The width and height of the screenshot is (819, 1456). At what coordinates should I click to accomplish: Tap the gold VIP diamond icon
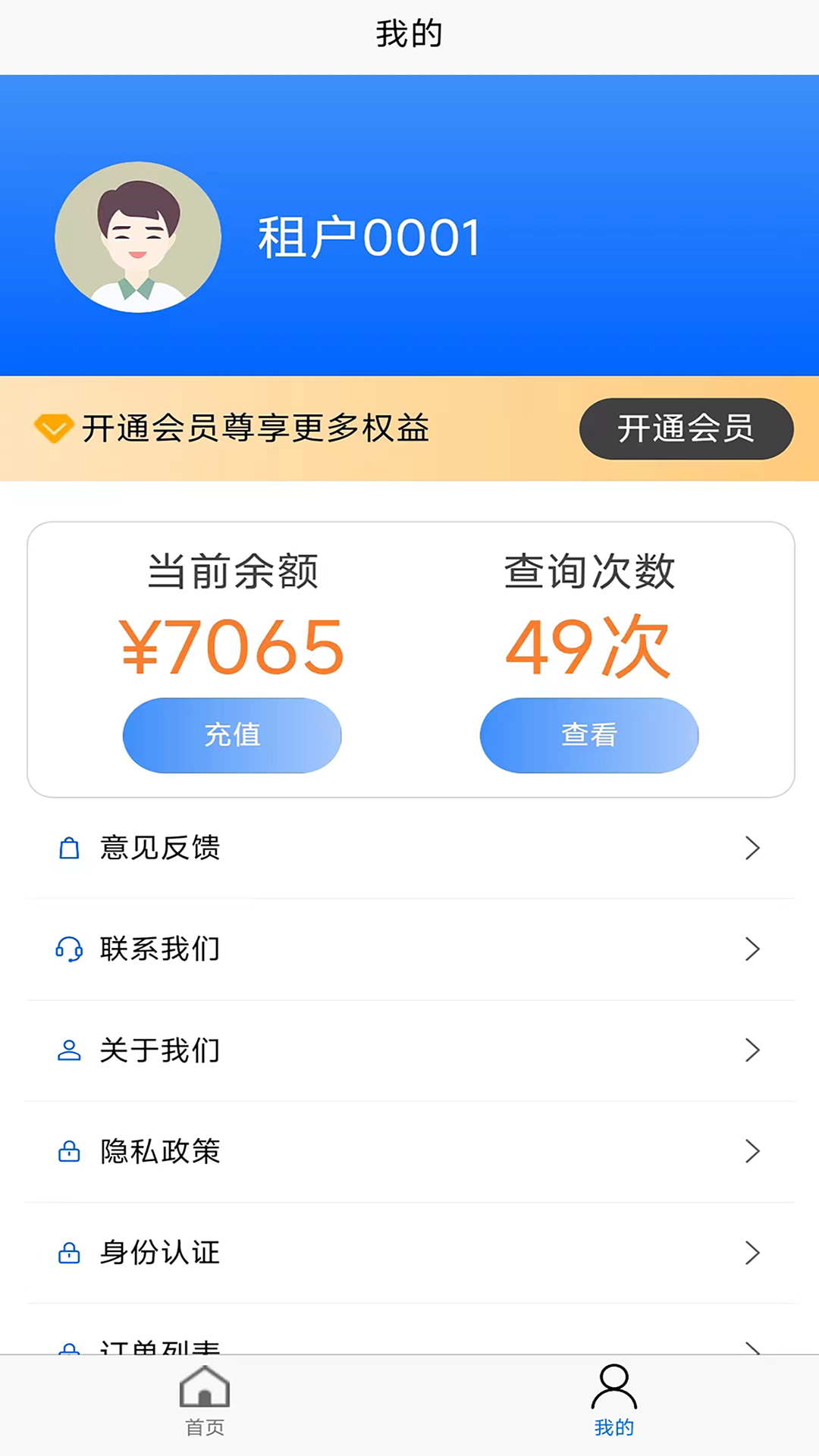point(53,428)
